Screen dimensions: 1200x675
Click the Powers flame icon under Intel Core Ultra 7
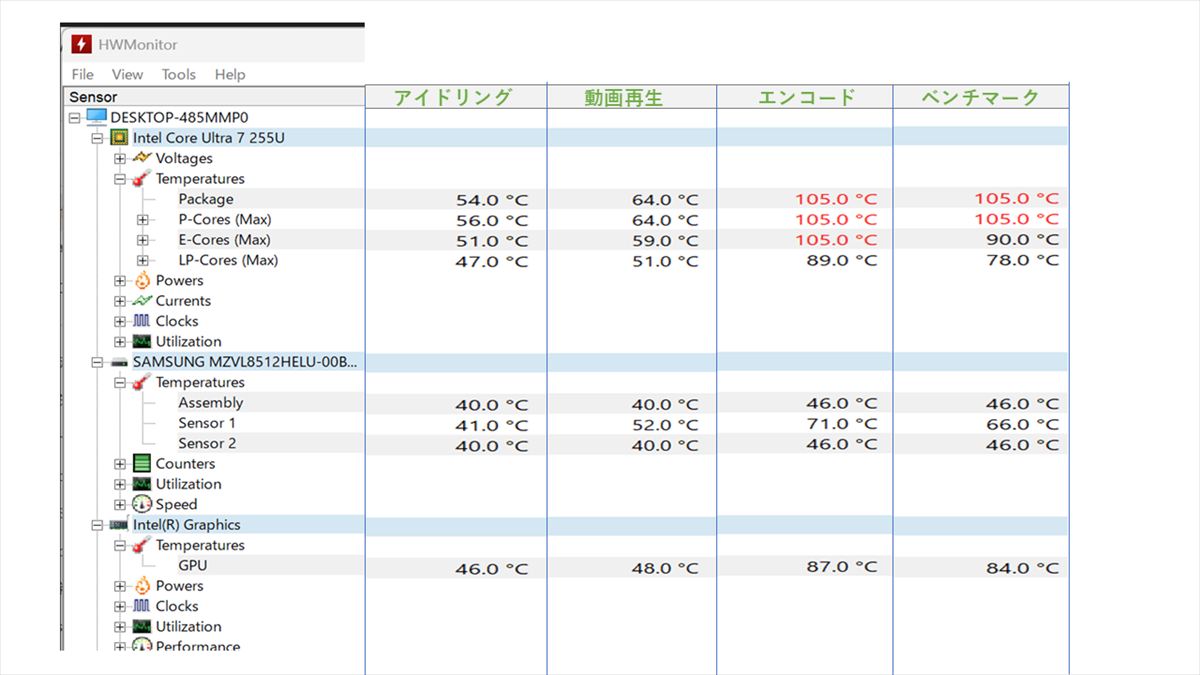point(141,280)
